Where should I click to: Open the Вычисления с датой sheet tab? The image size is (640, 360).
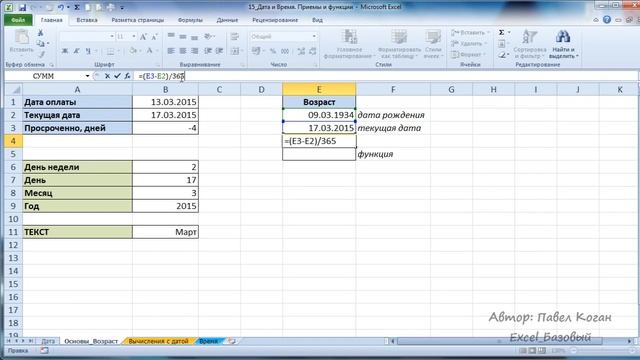158,341
